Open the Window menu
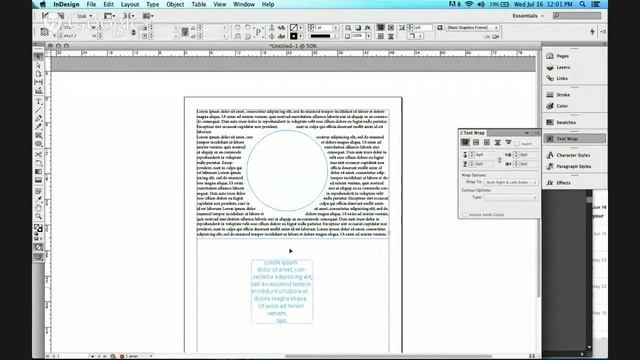The image size is (640, 360). [x=244, y=4]
